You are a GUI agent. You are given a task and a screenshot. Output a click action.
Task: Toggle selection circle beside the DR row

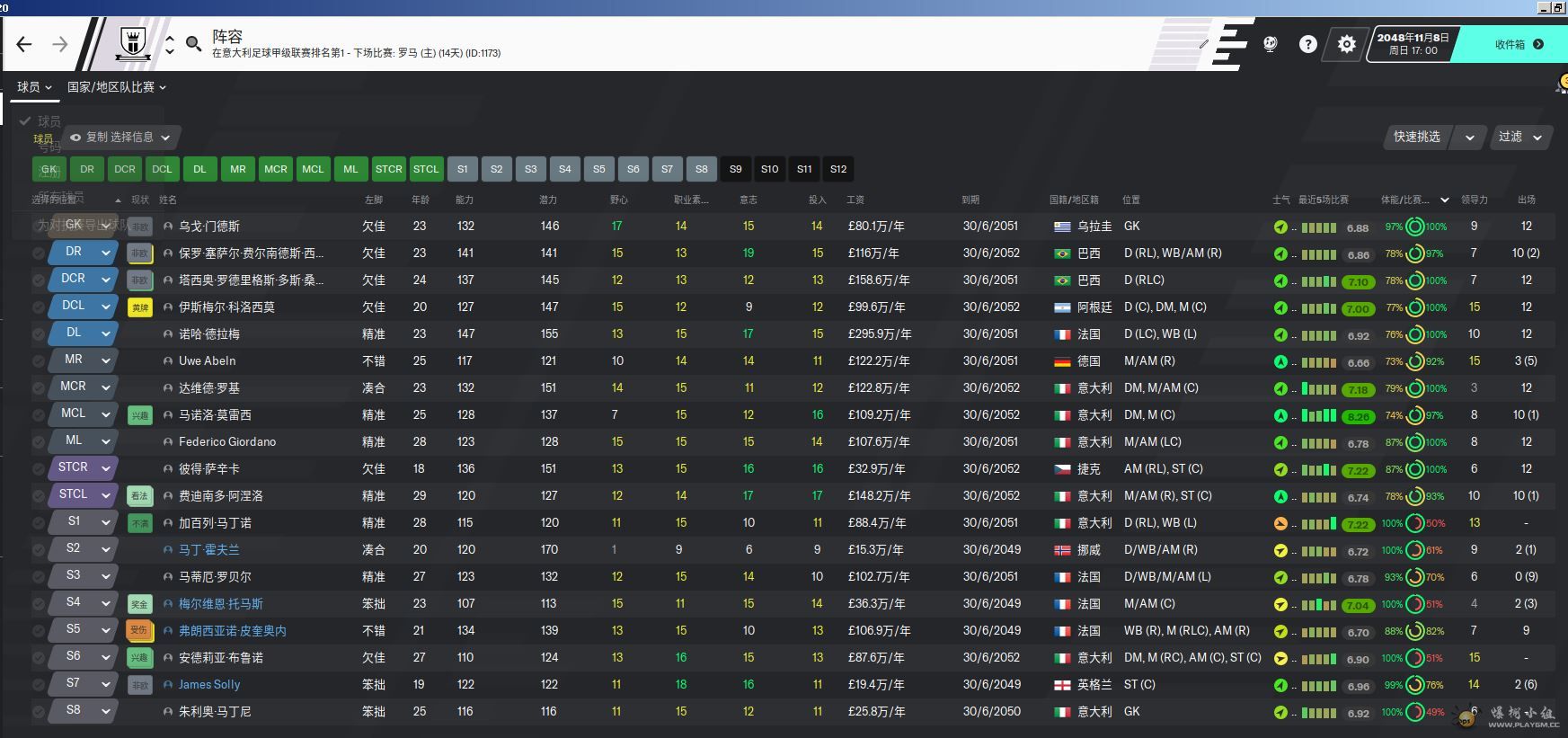point(39,253)
